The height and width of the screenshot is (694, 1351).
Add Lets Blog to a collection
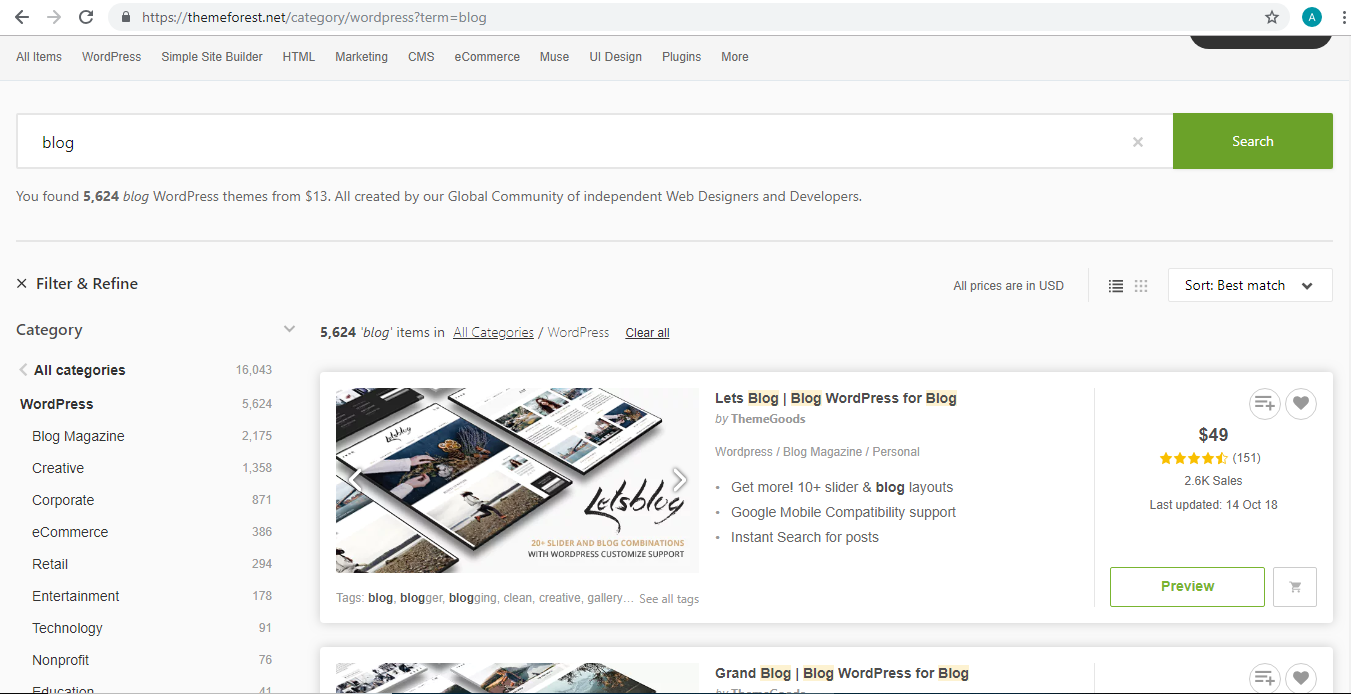[x=1265, y=404]
